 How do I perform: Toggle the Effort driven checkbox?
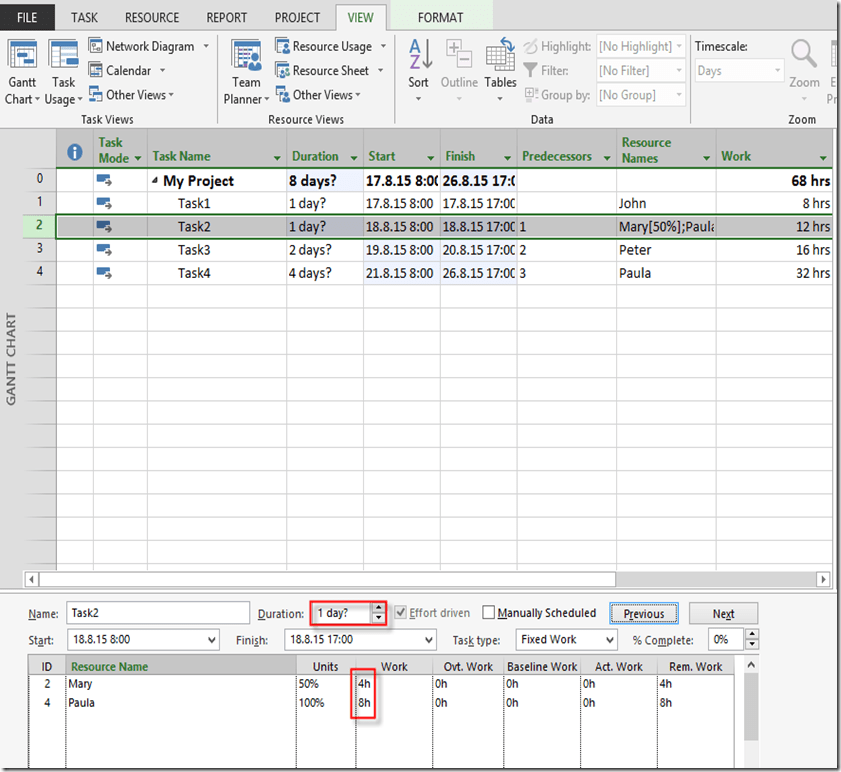(x=401, y=613)
